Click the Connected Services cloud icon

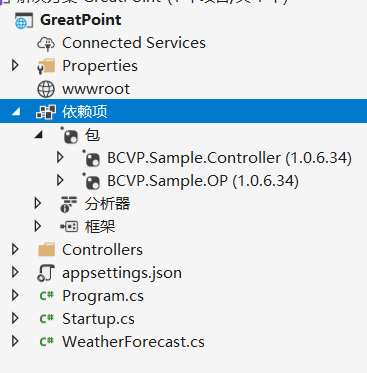[x=46, y=43]
